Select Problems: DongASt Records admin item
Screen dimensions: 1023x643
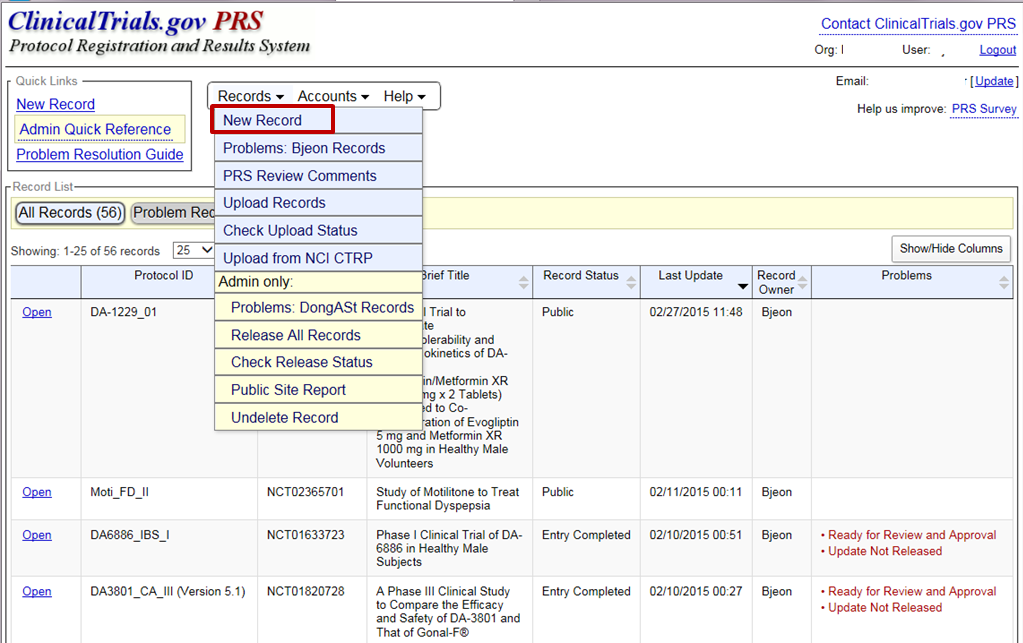(x=318, y=308)
